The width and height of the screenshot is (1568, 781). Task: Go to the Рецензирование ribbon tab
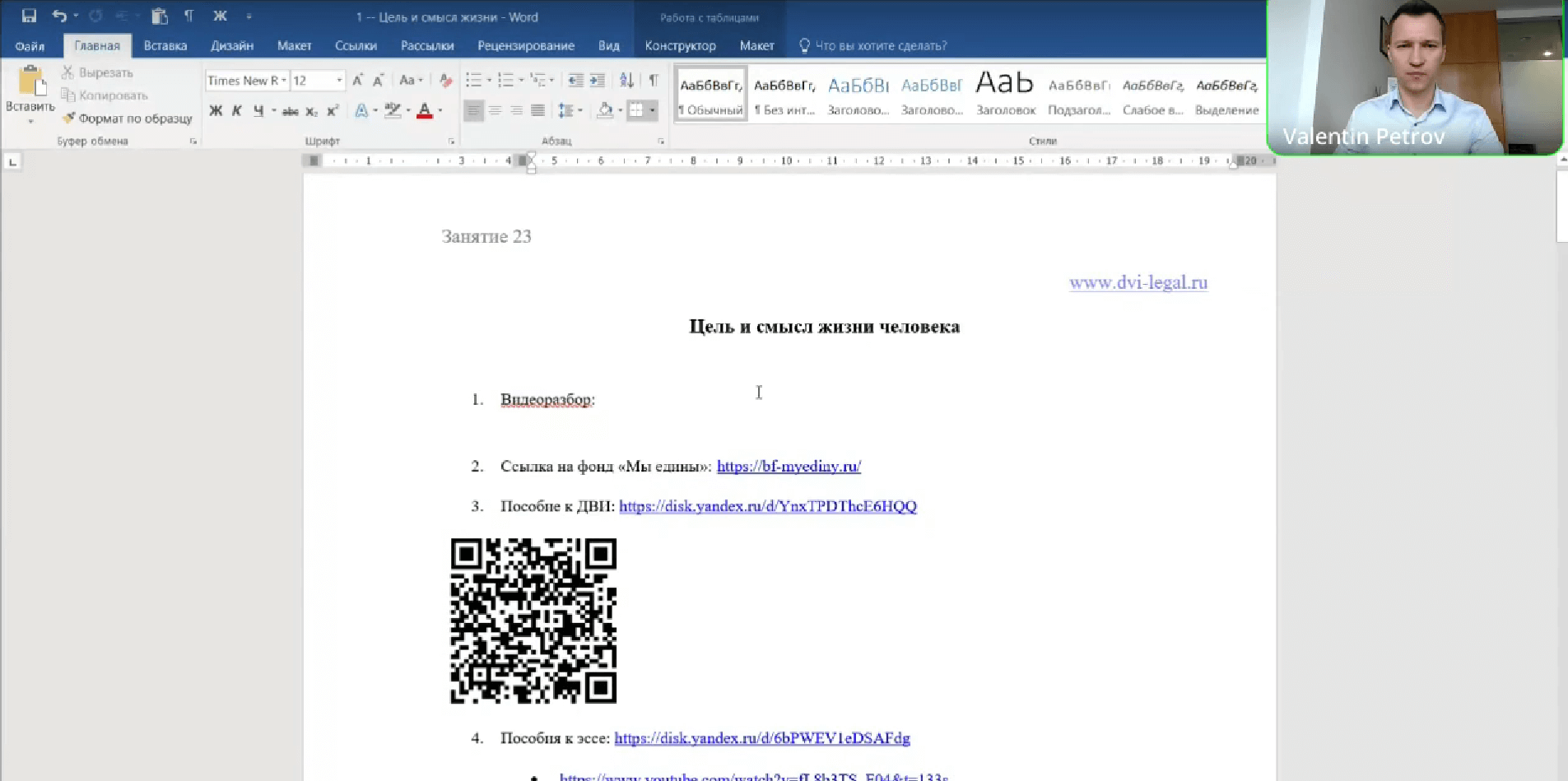[x=526, y=46]
